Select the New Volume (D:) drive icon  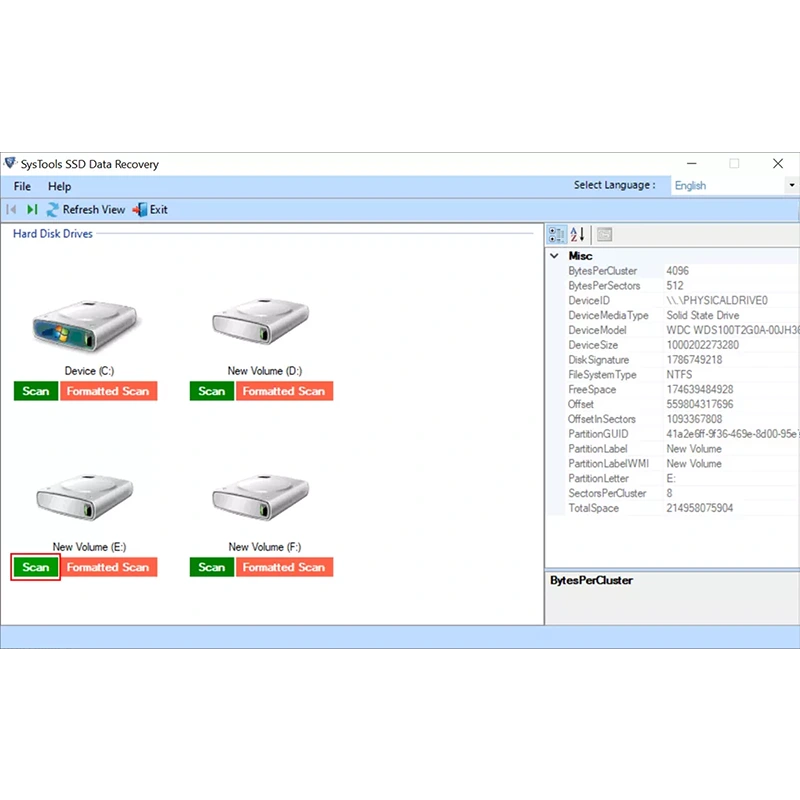point(261,322)
